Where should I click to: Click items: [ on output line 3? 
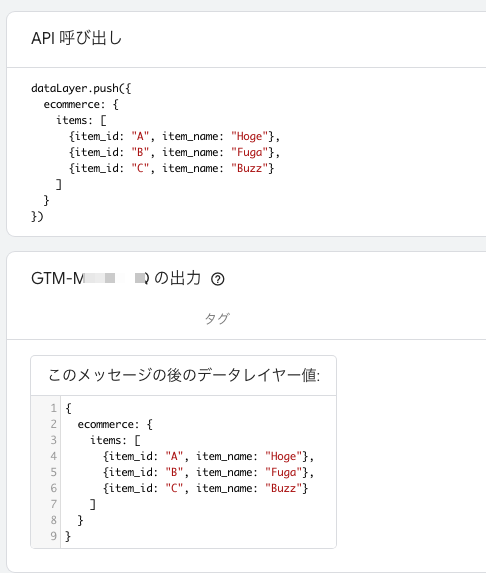pos(115,440)
